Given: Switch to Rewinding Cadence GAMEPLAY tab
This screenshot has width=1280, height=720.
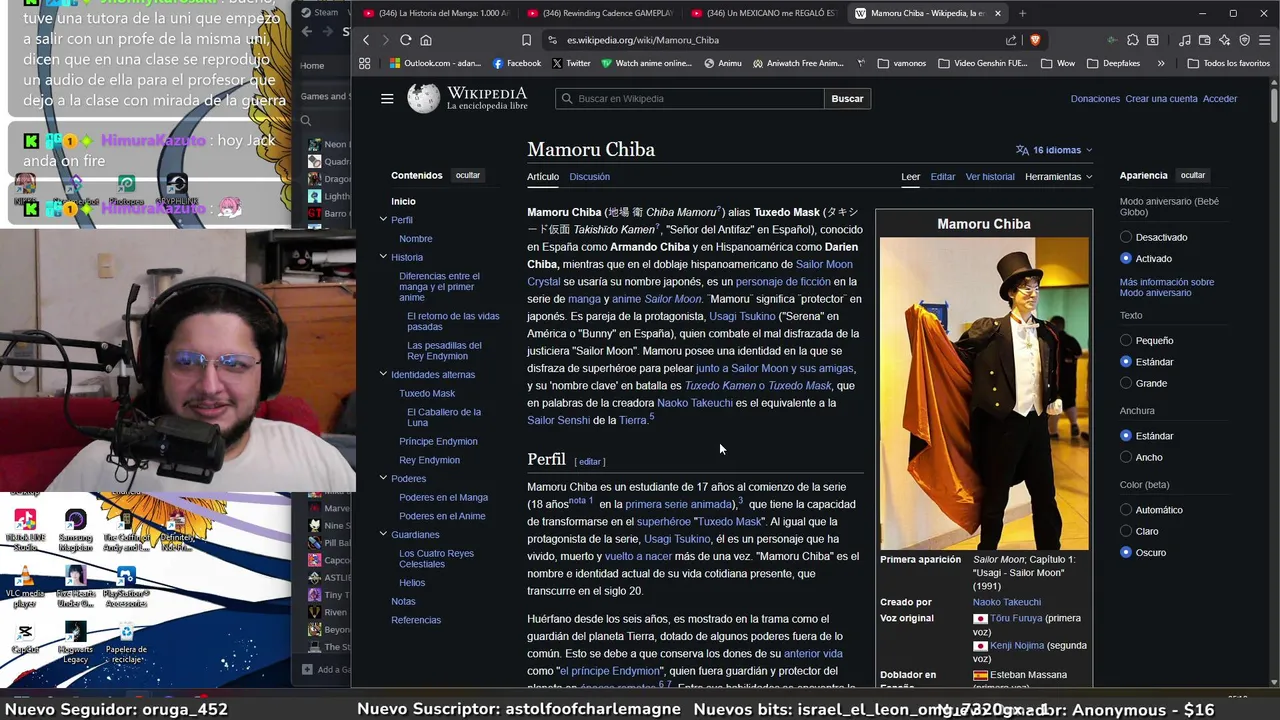Looking at the screenshot, I should (x=599, y=13).
